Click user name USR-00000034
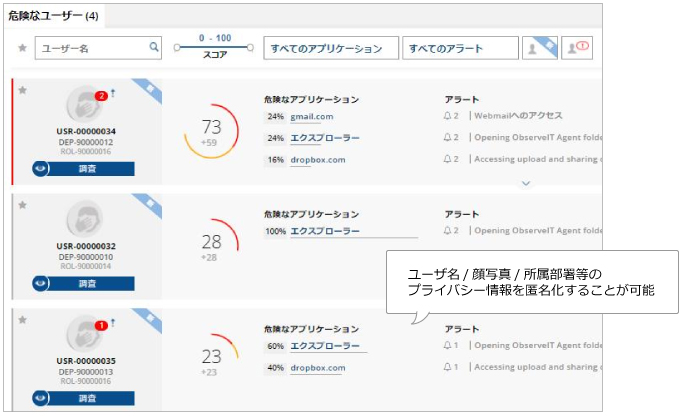 [x=86, y=131]
